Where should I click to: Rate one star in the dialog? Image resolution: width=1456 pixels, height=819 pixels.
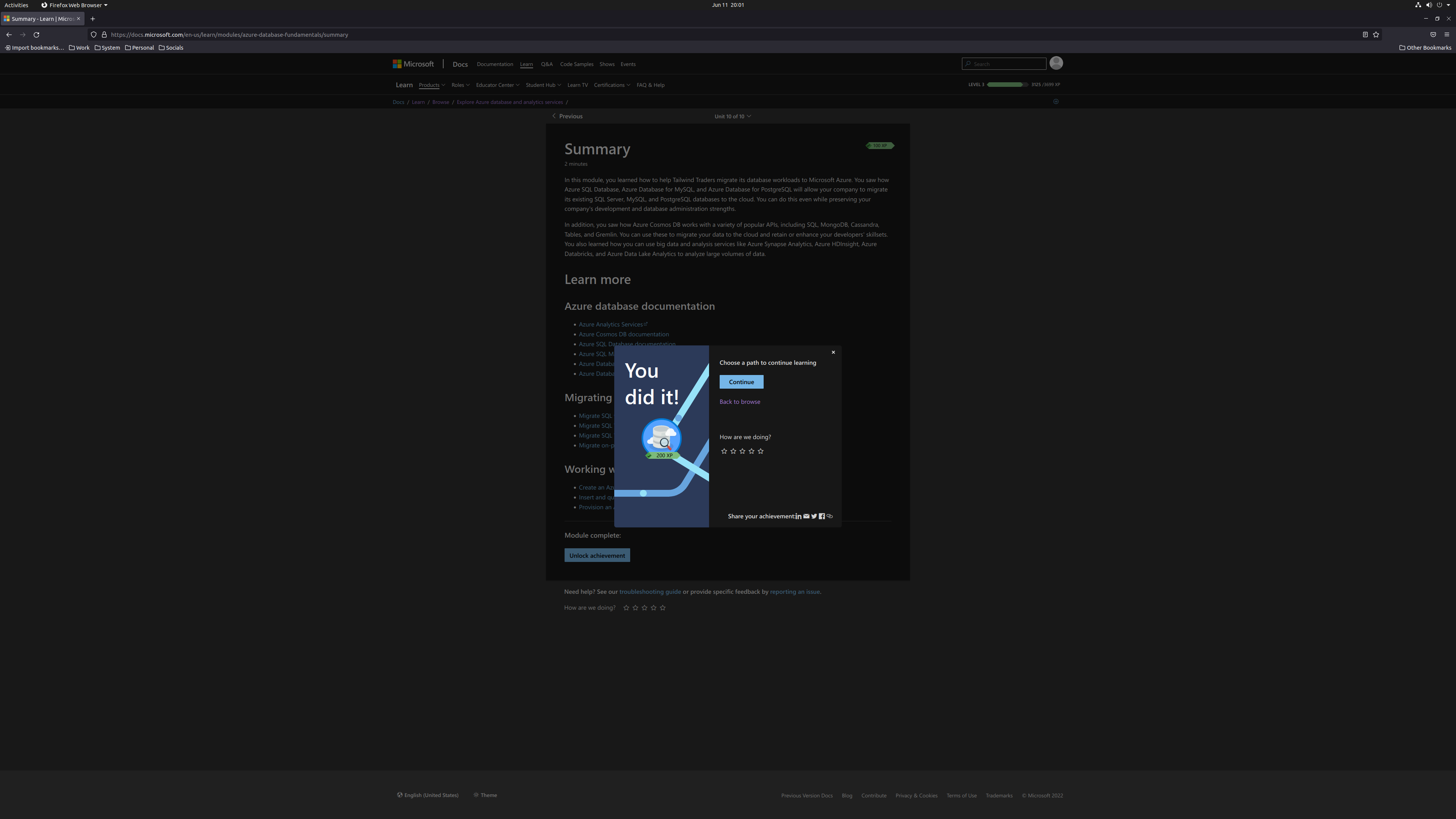724,451
